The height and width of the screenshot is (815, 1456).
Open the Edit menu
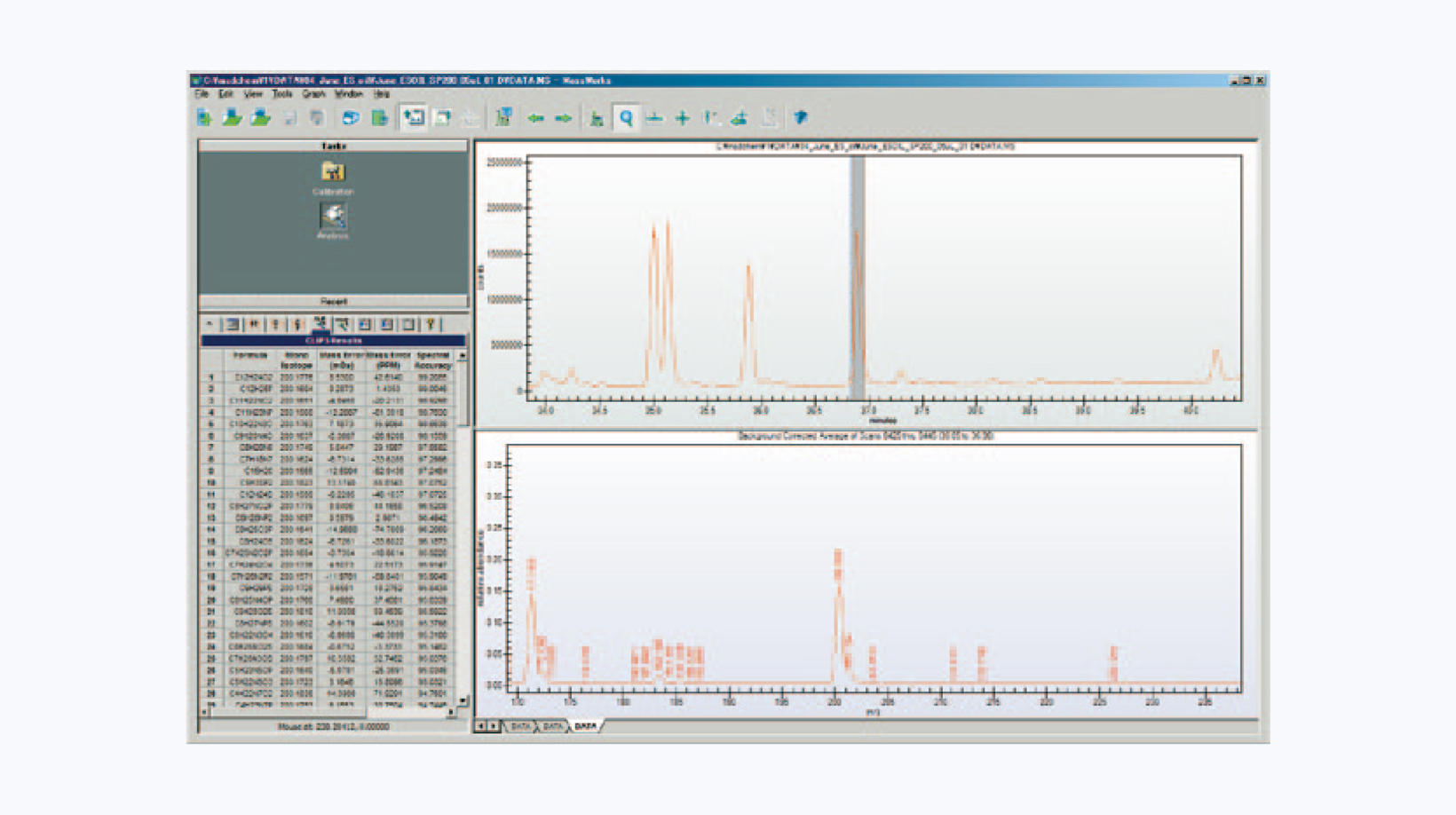[226, 94]
